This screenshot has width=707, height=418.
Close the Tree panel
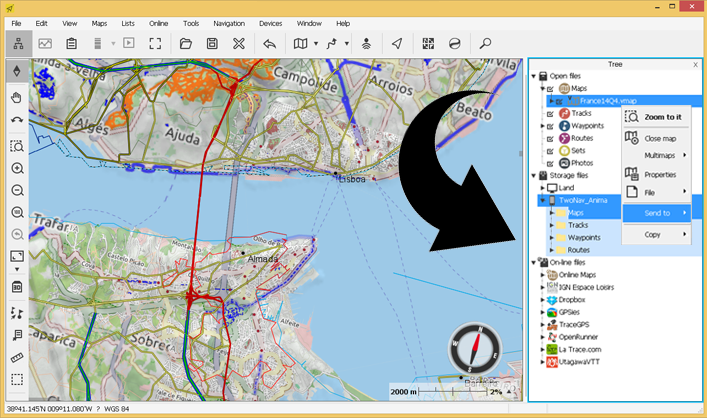696,65
